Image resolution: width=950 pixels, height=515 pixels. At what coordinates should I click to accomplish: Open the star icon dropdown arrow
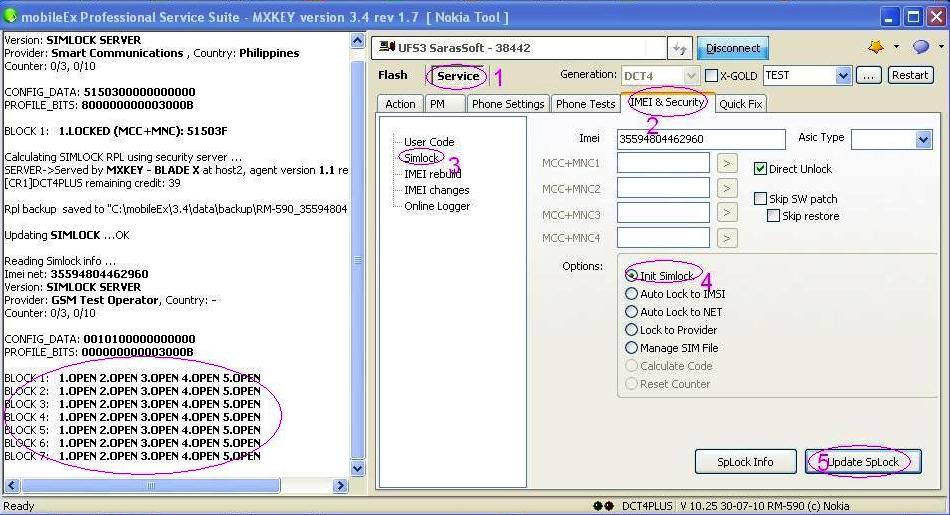[896, 47]
